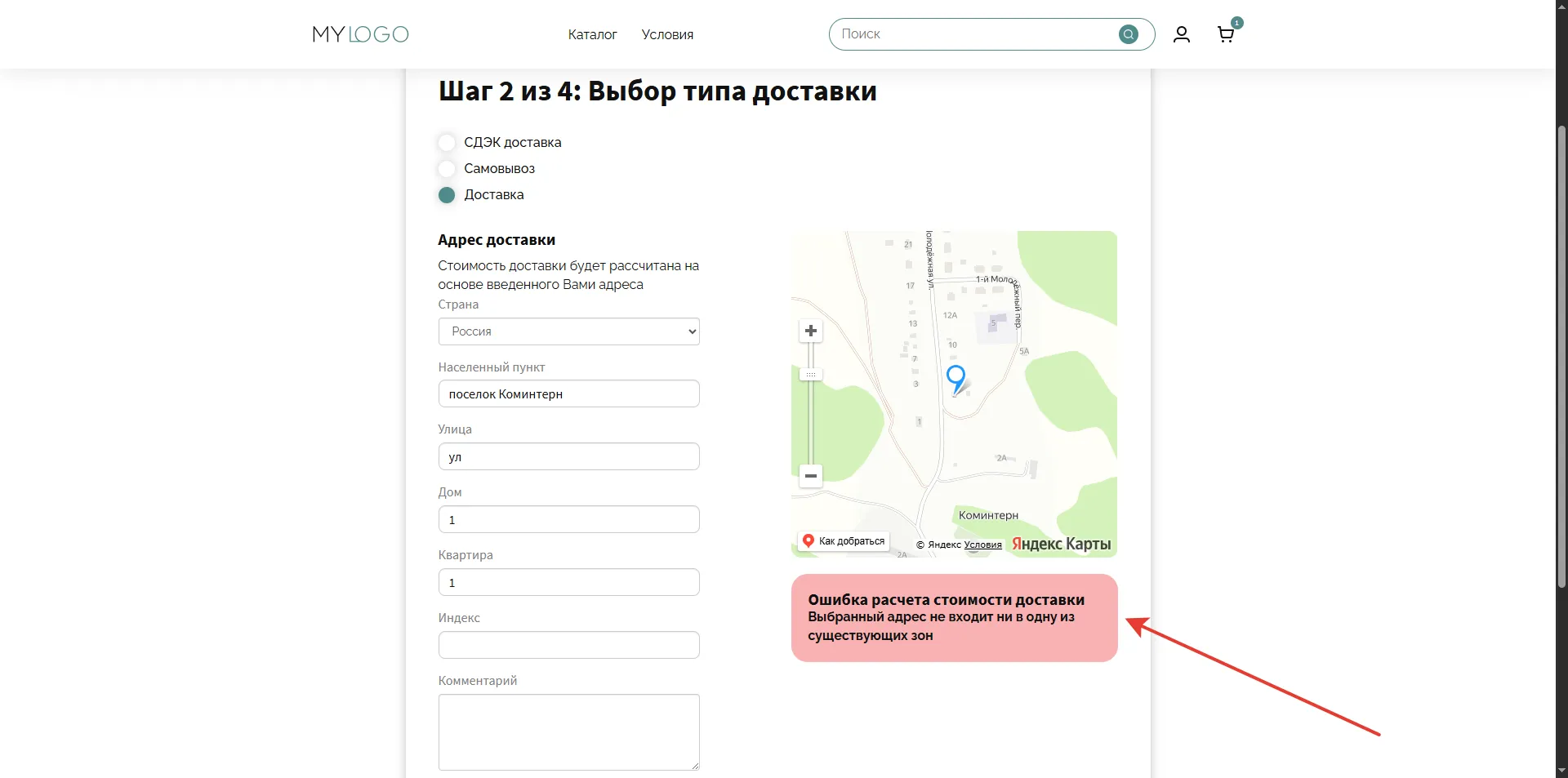1568x778 pixels.
Task: Select the Самовывоз radio option
Action: tap(447, 169)
